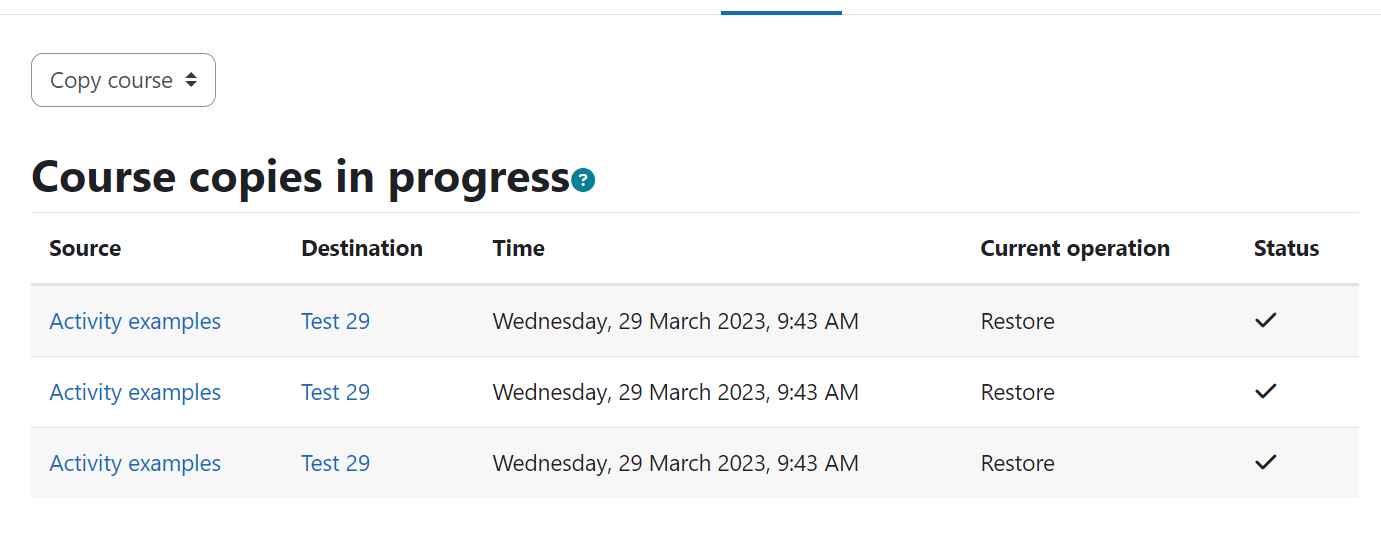Click the second row status checkmark
Image resolution: width=1381 pixels, height=533 pixels.
(x=1266, y=391)
